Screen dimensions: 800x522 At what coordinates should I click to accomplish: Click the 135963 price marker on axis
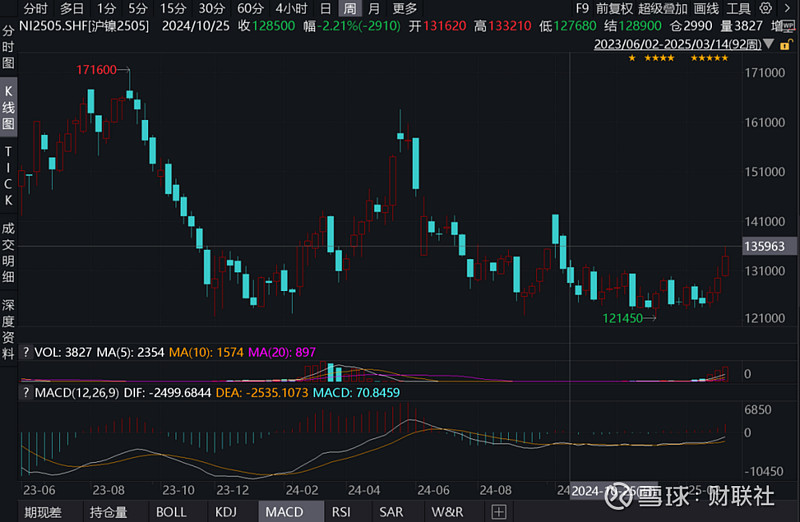[x=763, y=246]
